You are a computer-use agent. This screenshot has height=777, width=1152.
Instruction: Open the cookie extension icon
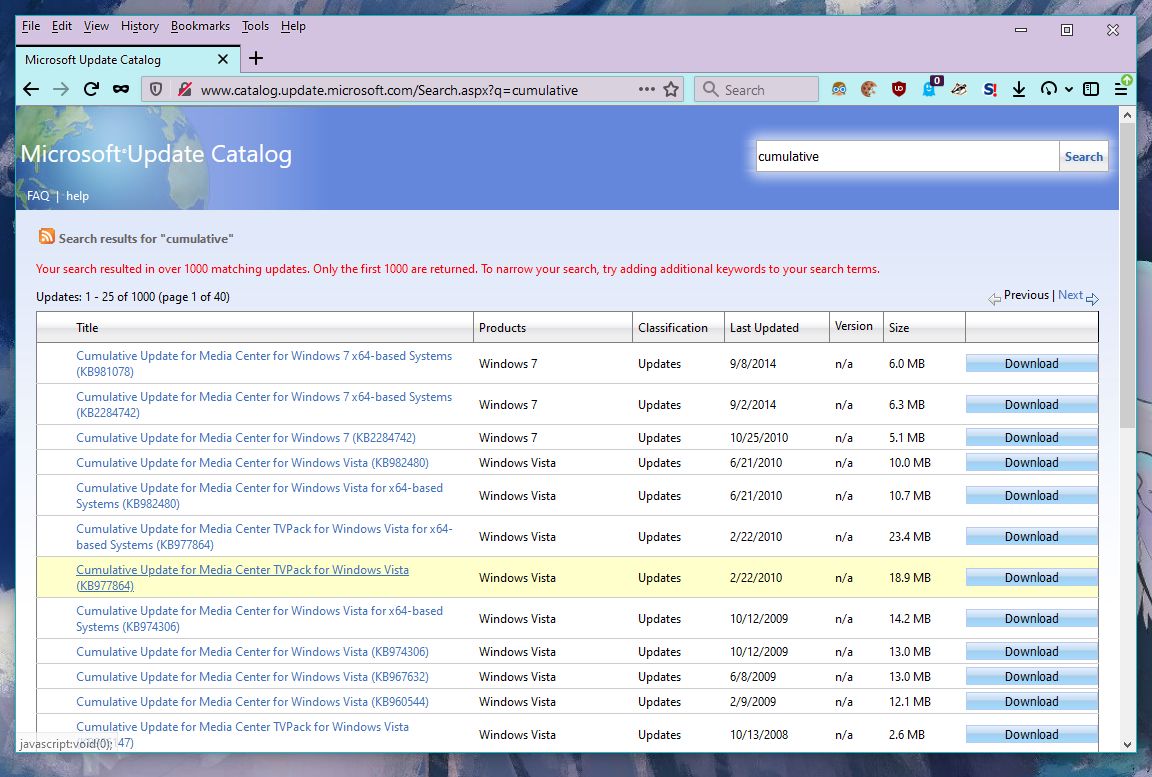tap(868, 89)
